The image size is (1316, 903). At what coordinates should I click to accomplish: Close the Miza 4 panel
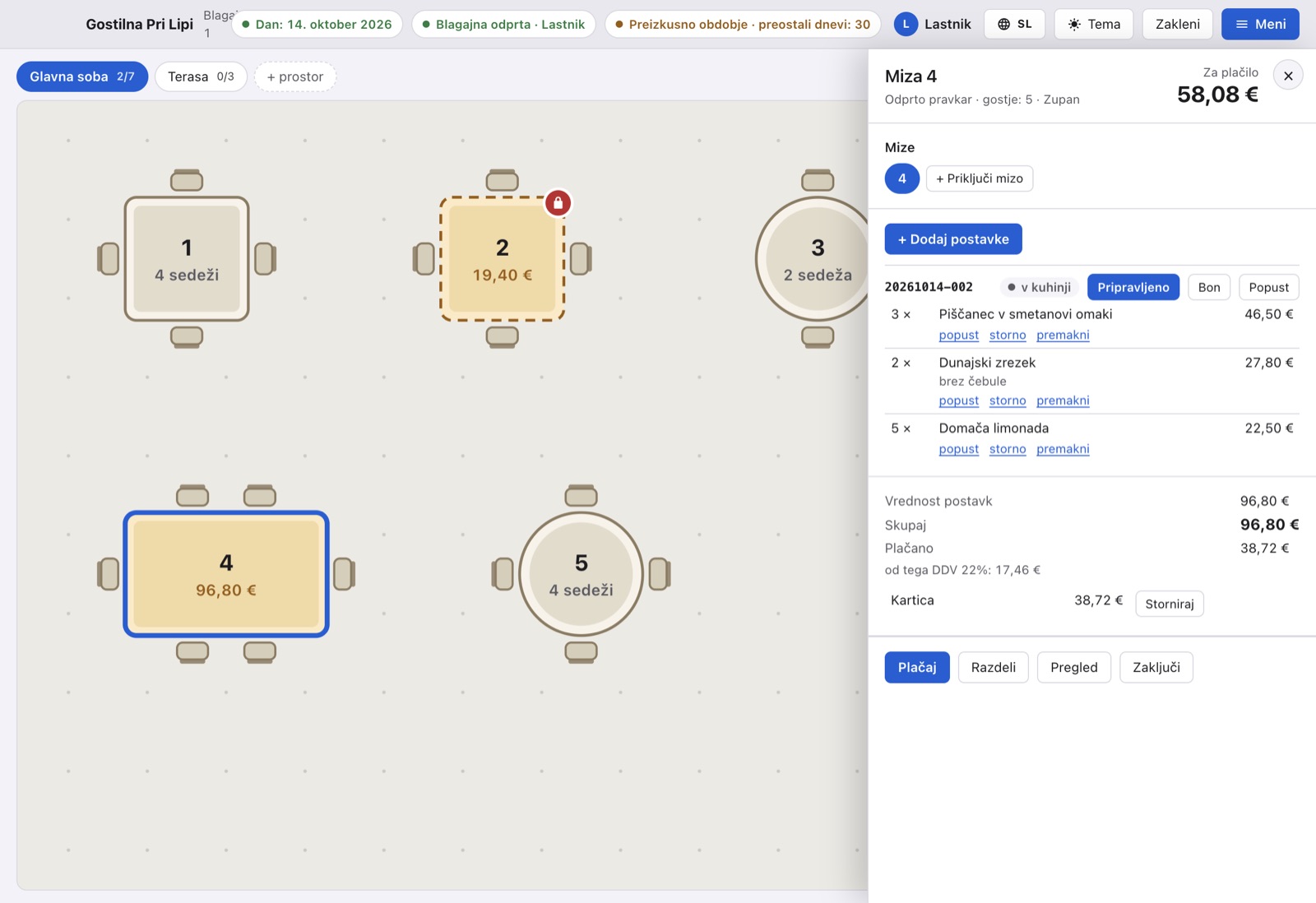[x=1288, y=76]
